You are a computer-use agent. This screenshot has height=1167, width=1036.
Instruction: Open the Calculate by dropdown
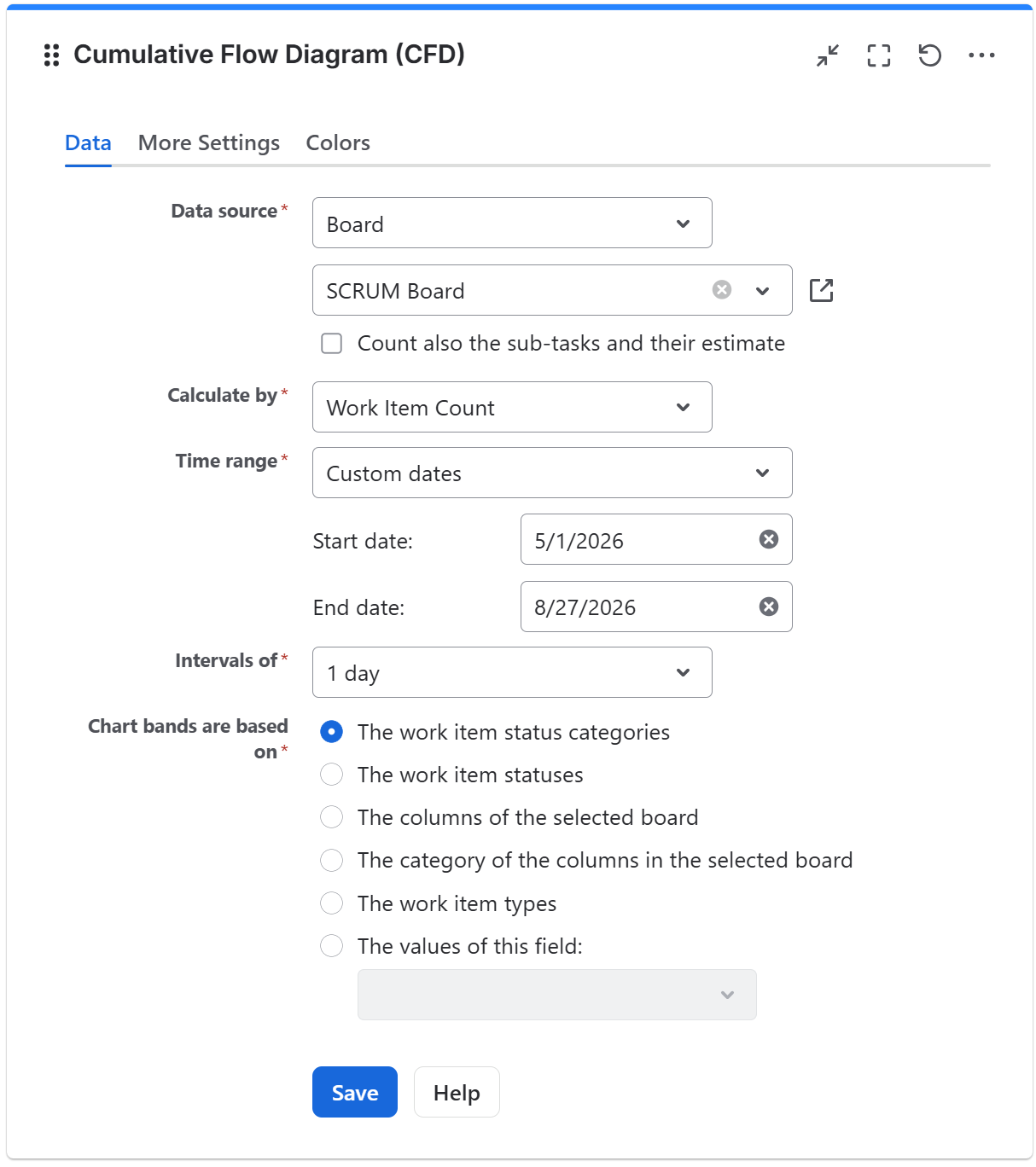tap(512, 407)
